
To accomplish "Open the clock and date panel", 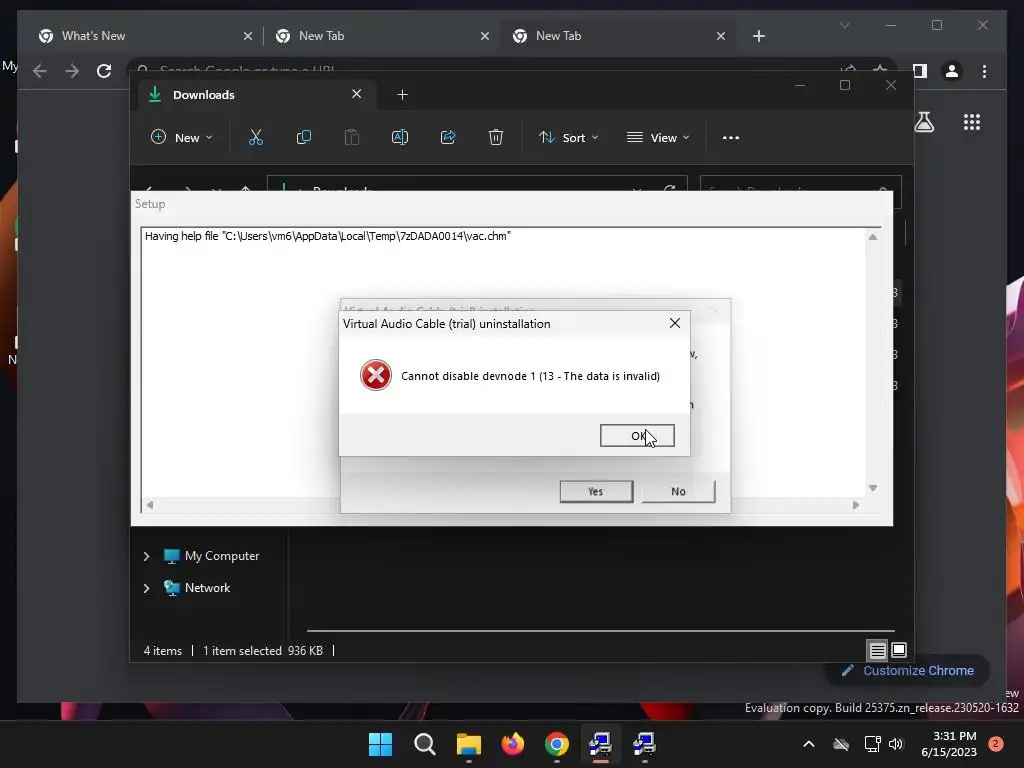I will click(949, 744).
